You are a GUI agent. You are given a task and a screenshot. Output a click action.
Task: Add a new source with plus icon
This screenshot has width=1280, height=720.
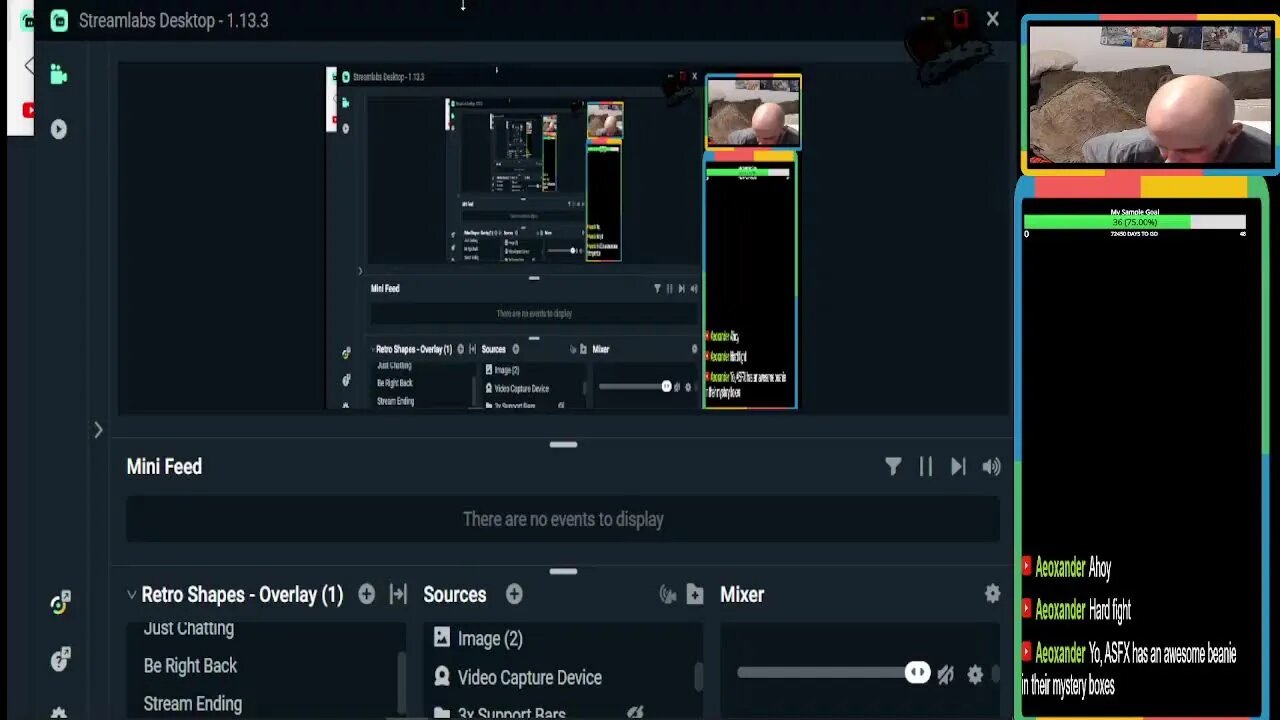tap(514, 594)
